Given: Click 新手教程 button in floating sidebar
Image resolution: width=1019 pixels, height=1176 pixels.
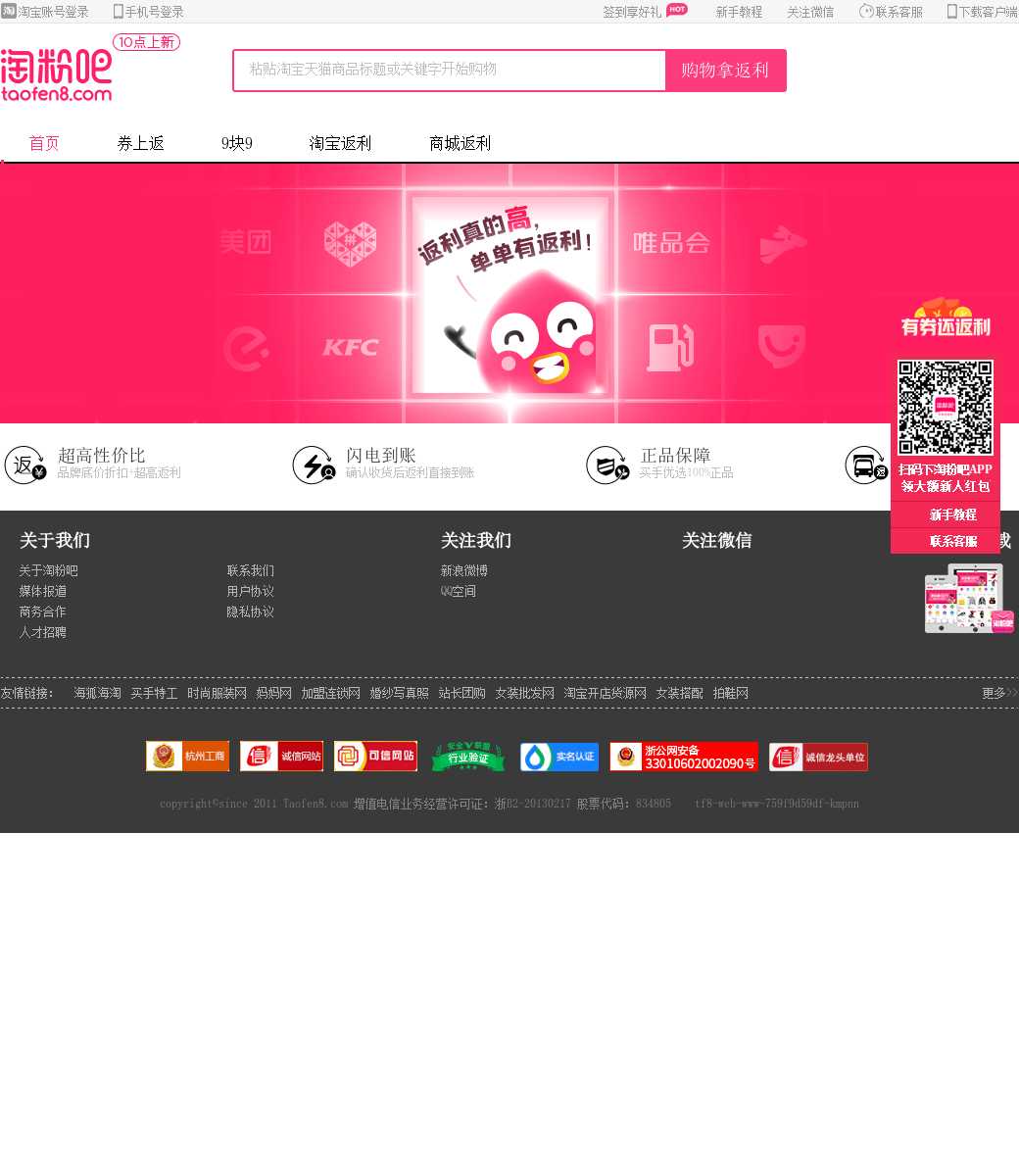Looking at the screenshot, I should [946, 514].
